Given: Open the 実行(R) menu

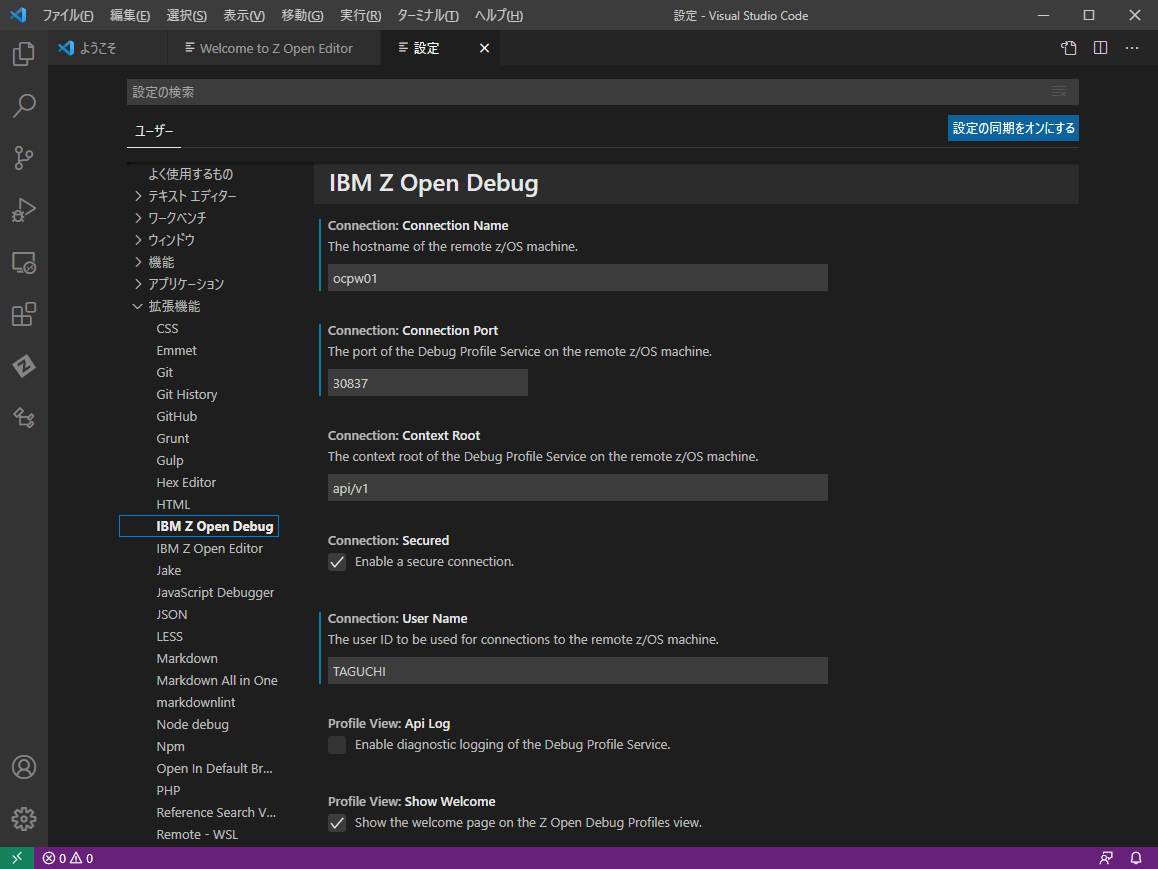Looking at the screenshot, I should (x=360, y=16).
